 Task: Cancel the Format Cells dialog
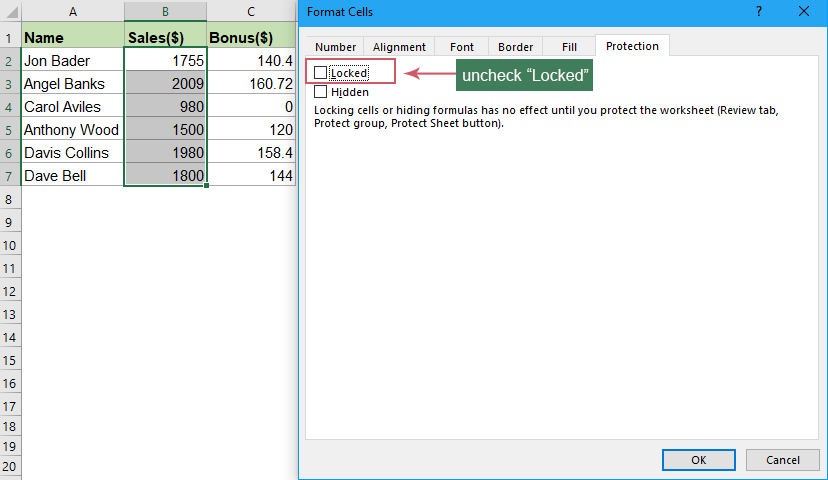pos(783,459)
